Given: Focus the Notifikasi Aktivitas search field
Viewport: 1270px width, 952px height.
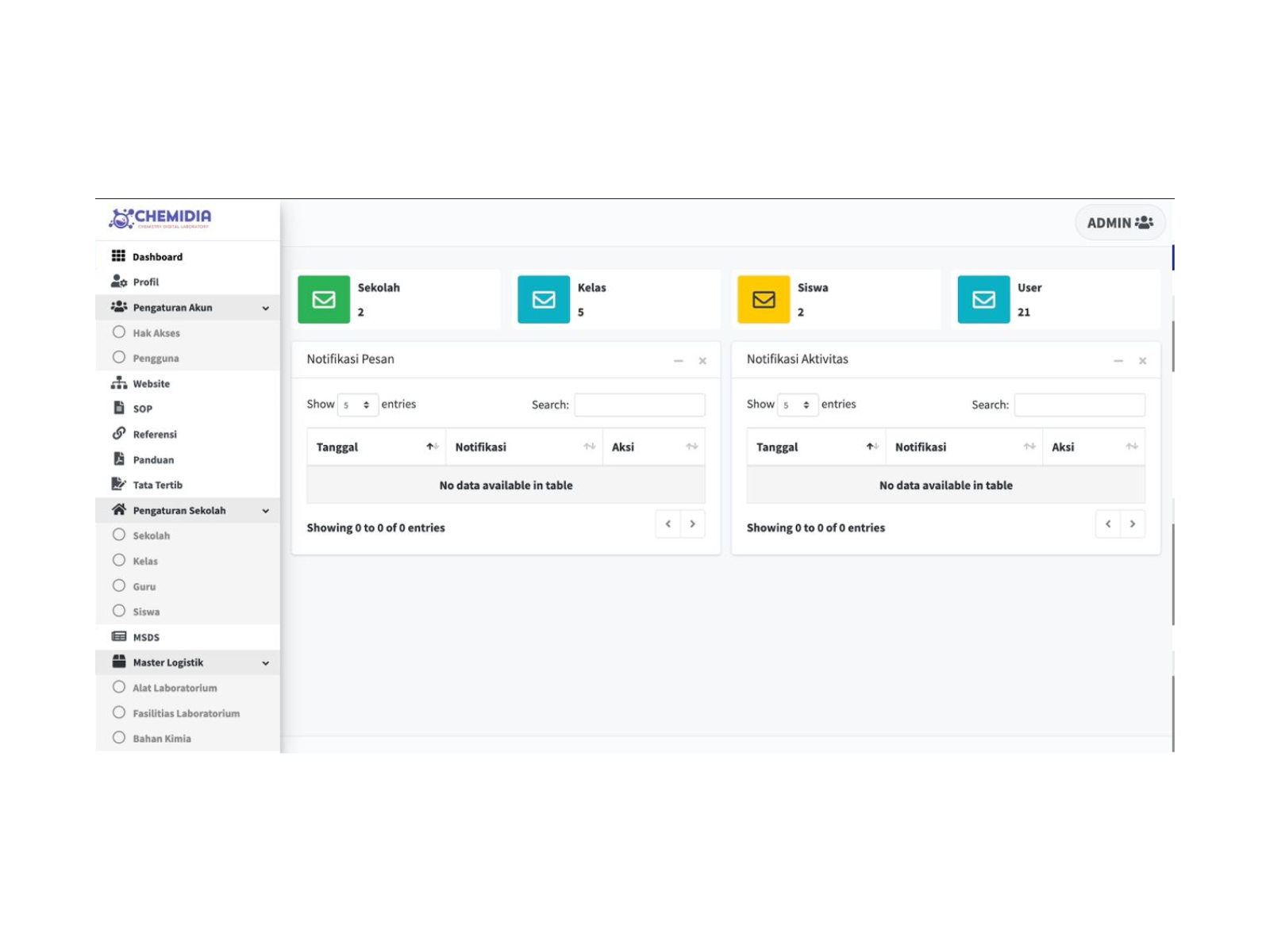Looking at the screenshot, I should [1079, 405].
